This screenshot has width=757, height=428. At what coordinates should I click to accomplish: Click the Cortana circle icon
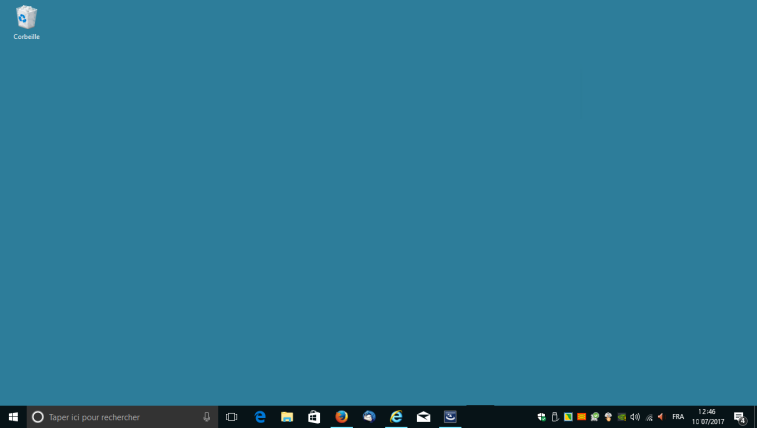click(38, 417)
